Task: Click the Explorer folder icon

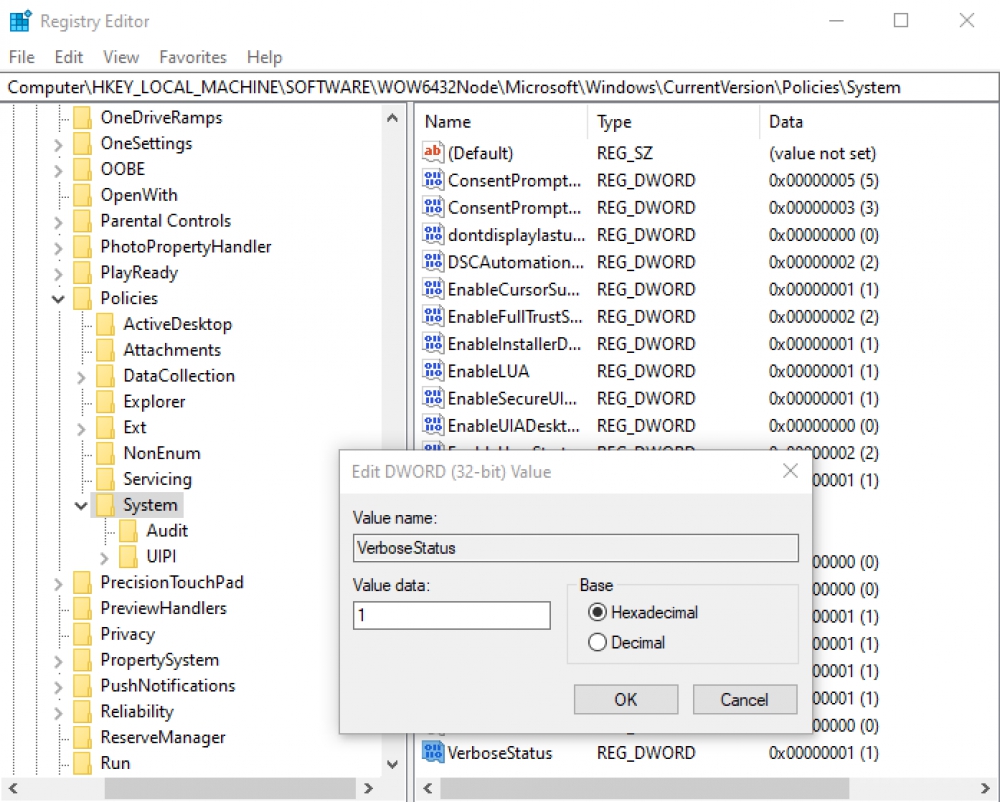Action: (105, 401)
